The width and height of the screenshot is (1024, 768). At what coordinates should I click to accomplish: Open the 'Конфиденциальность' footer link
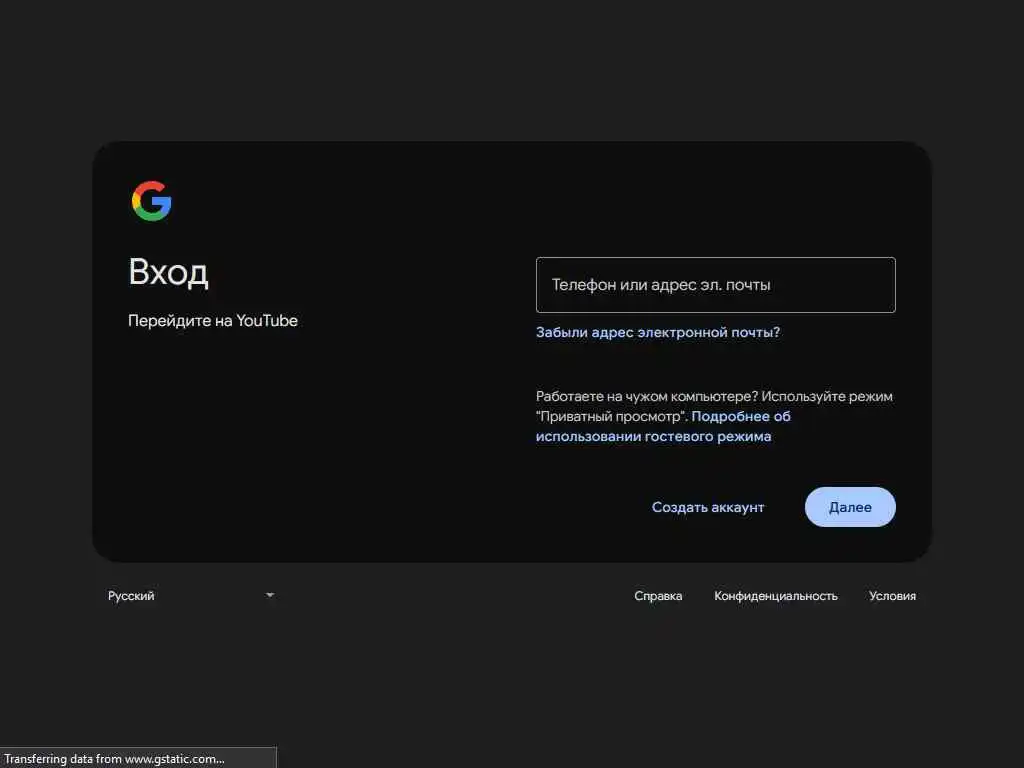click(x=776, y=596)
